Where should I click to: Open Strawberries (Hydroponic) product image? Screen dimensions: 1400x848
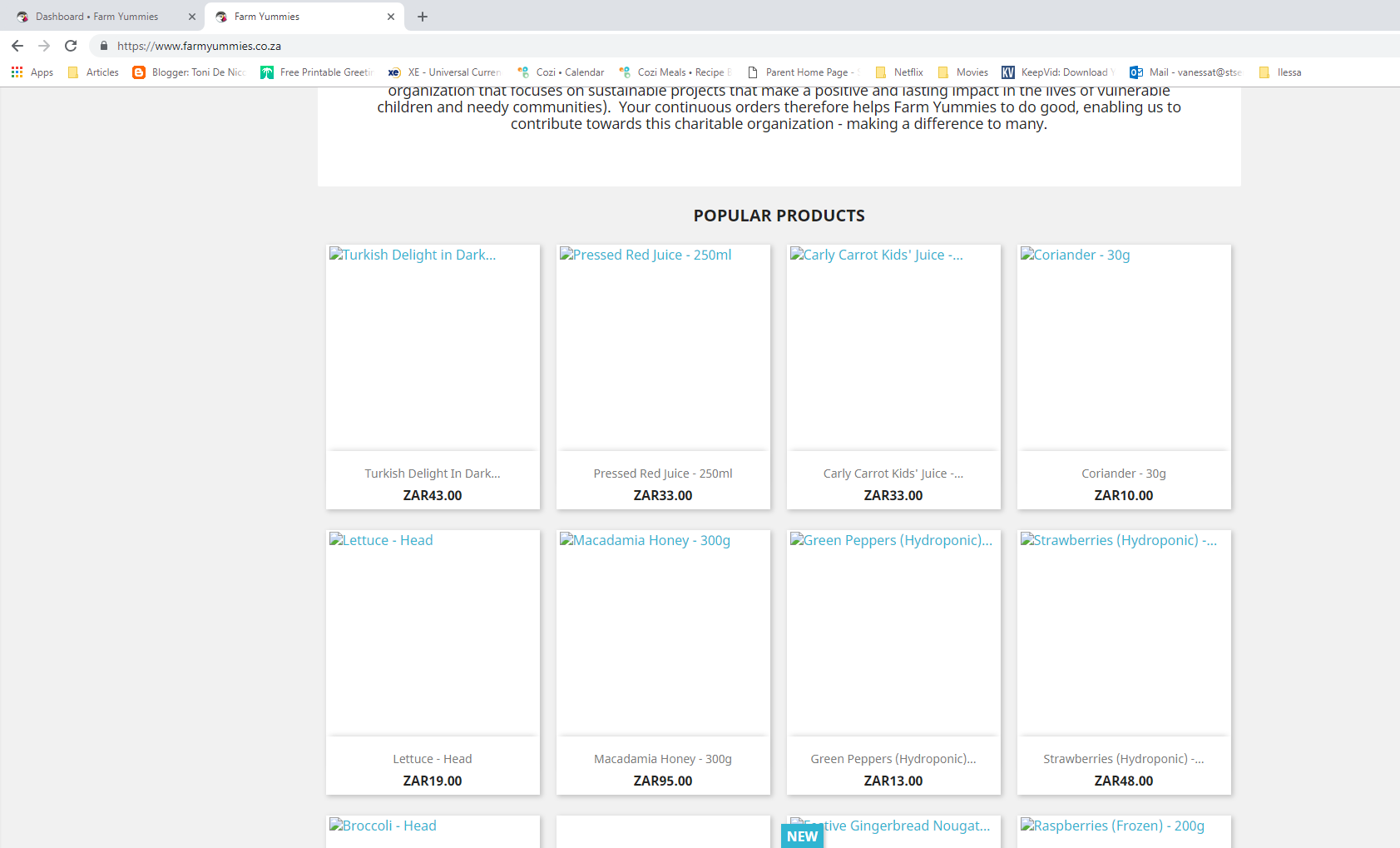pyautogui.click(x=1124, y=632)
